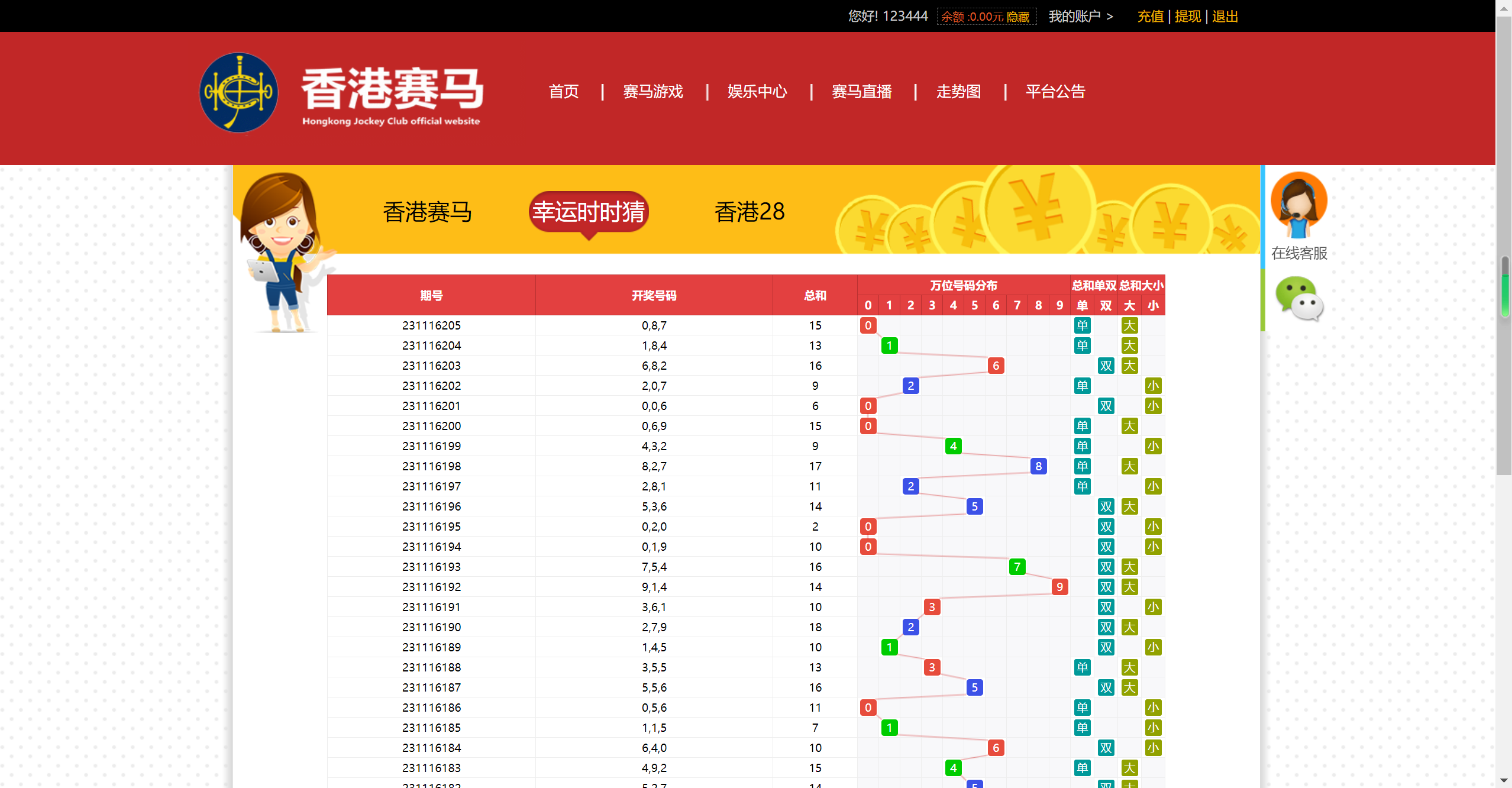Hide the account balance display
The width and height of the screenshot is (1512, 788).
pyautogui.click(x=1018, y=17)
